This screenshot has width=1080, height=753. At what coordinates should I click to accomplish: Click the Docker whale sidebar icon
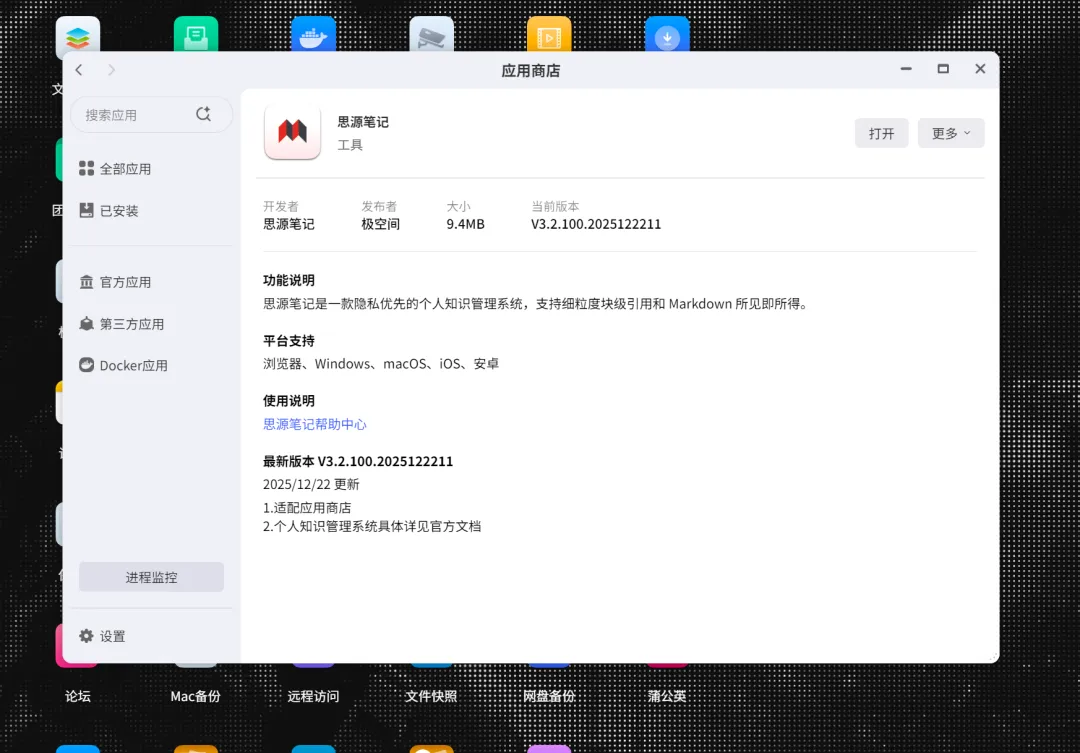click(x=86, y=364)
